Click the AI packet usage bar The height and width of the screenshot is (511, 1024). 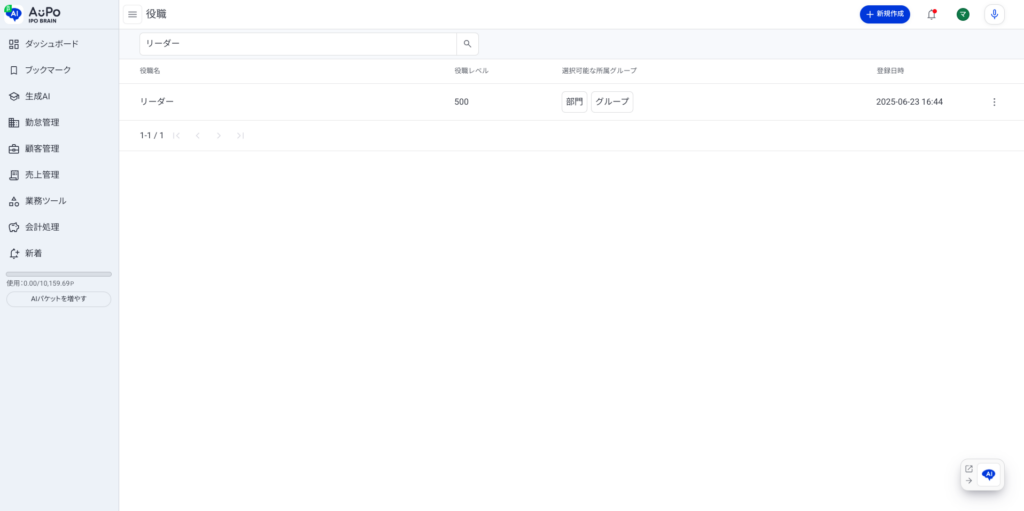[x=58, y=274]
